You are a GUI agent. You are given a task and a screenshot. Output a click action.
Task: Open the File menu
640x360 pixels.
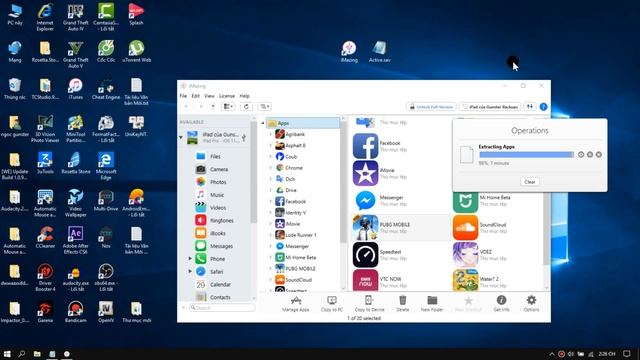point(183,96)
